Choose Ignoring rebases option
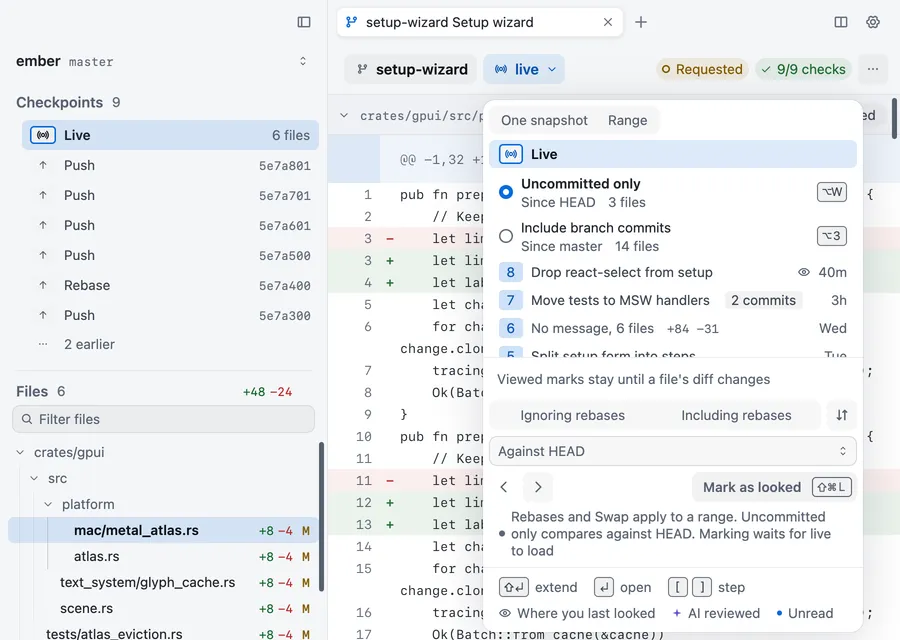This screenshot has width=900, height=640. tap(572, 416)
